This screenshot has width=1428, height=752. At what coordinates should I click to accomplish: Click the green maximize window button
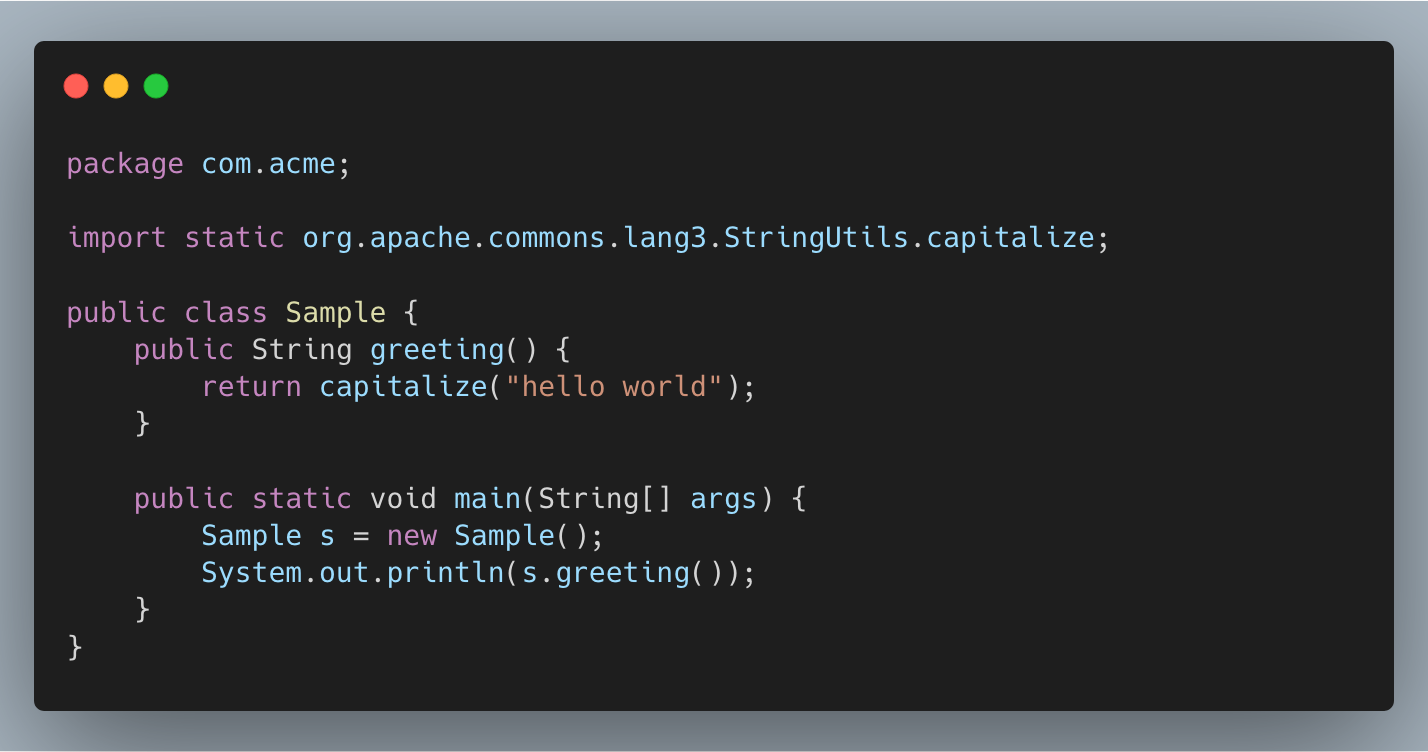156,87
